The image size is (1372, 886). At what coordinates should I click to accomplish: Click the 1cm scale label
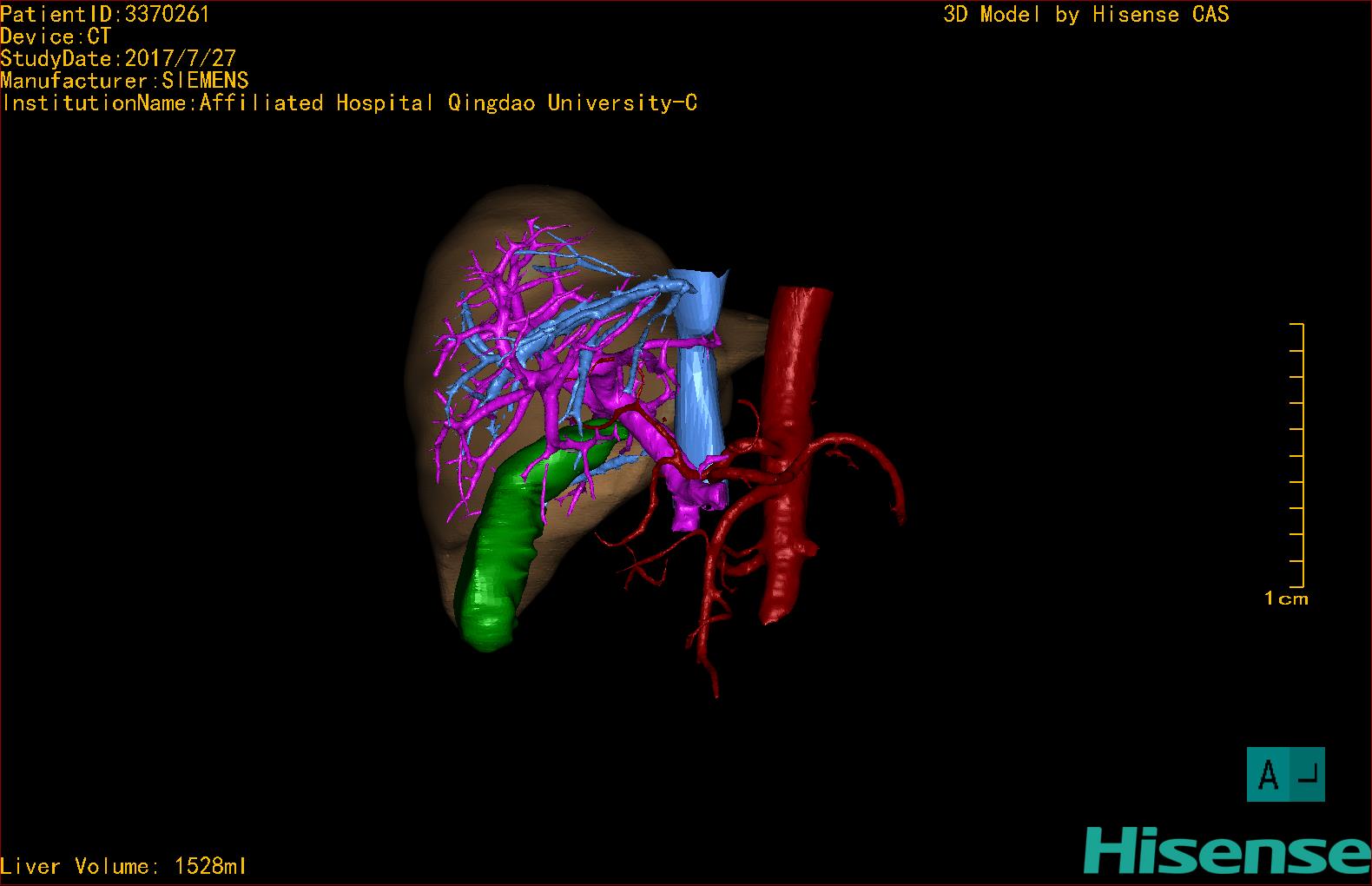[1286, 598]
